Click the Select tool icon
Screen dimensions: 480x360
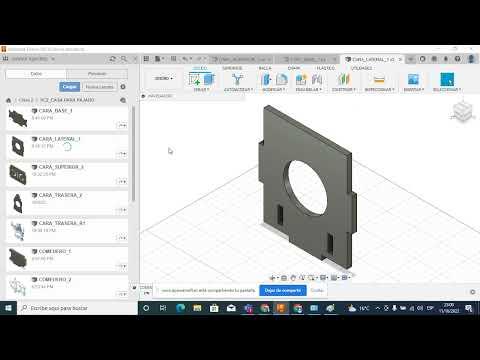tap(447, 79)
